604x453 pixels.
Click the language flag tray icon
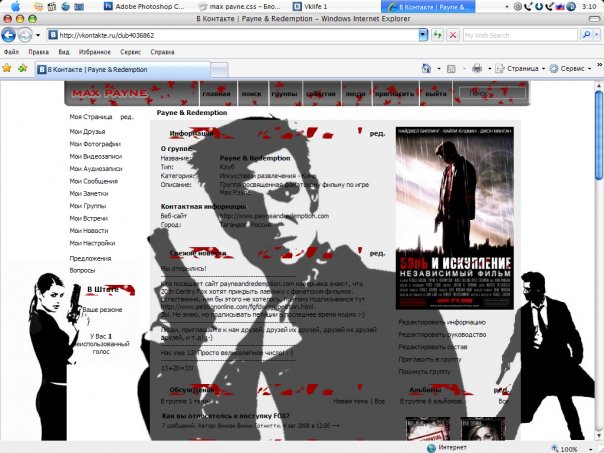(x=560, y=6)
